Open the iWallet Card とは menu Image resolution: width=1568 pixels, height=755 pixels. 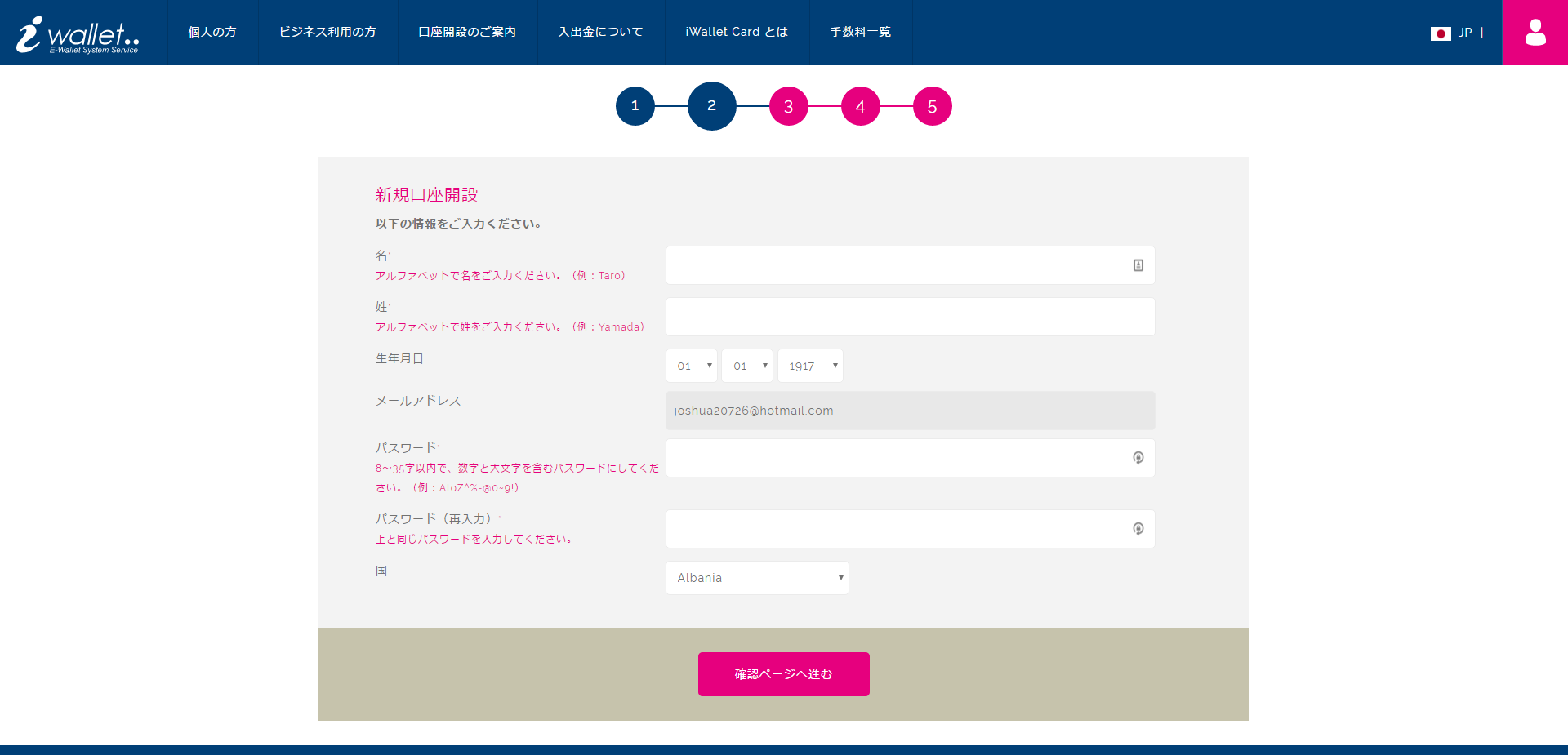tap(737, 32)
